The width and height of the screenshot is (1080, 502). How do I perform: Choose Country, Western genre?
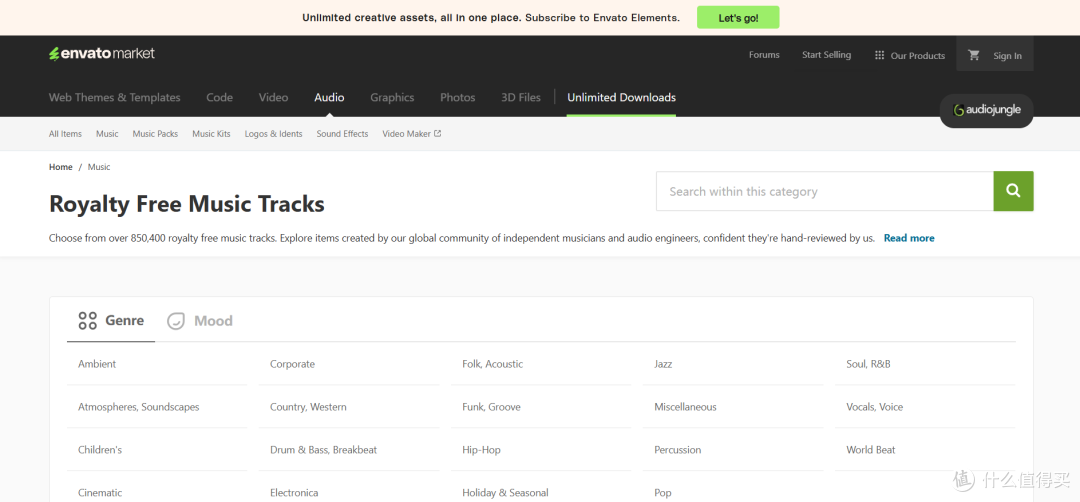[x=308, y=407]
